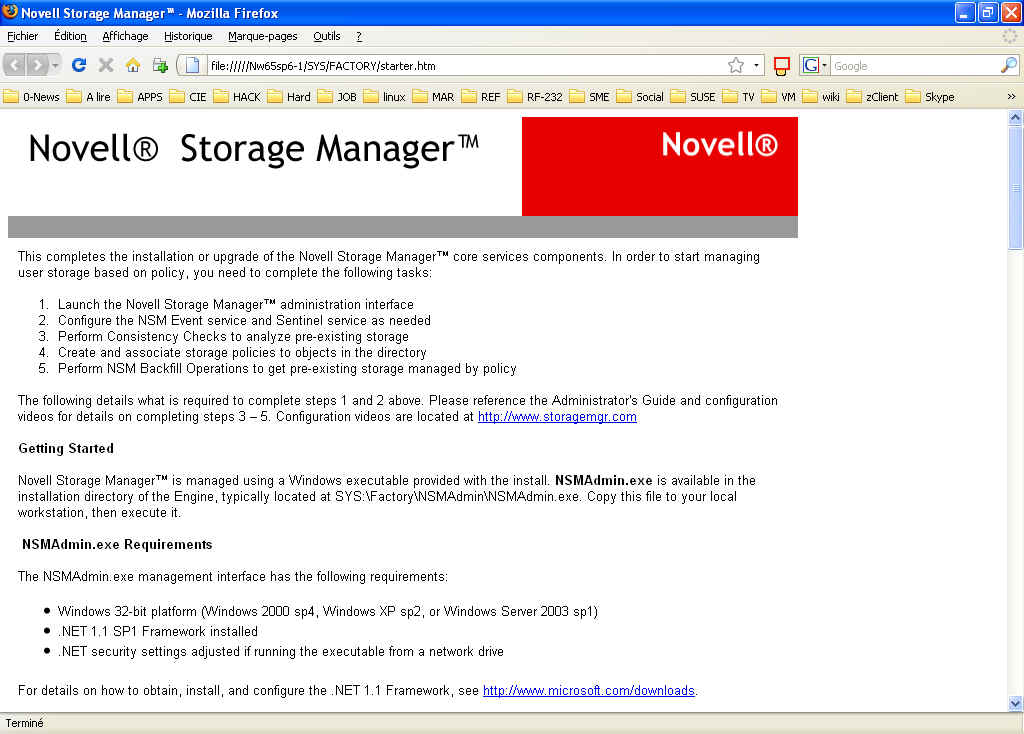Click ".NET 1.1 SP1 Framework installed" bullet

point(157,631)
